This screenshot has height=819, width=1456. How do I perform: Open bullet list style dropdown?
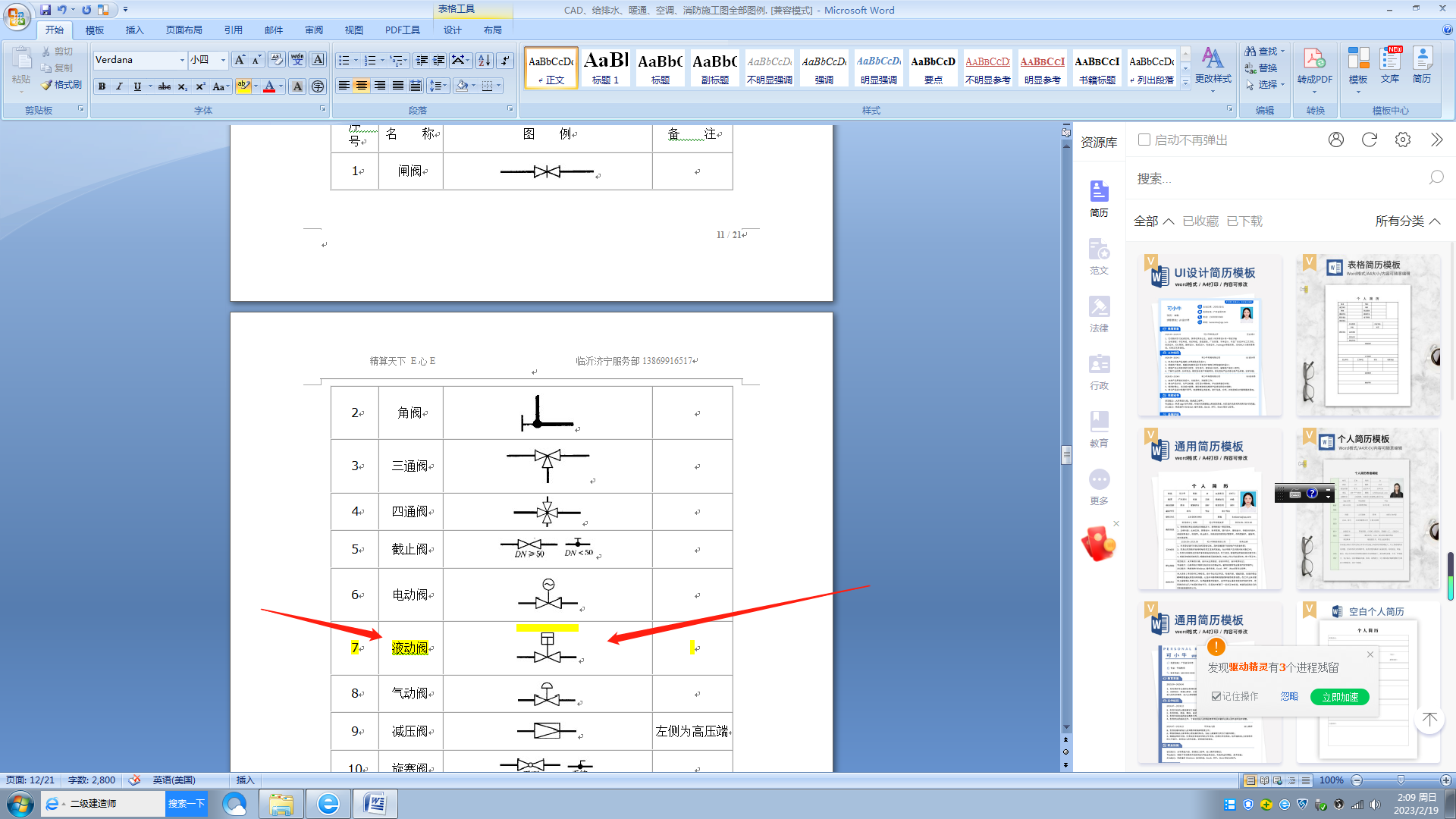pos(356,60)
